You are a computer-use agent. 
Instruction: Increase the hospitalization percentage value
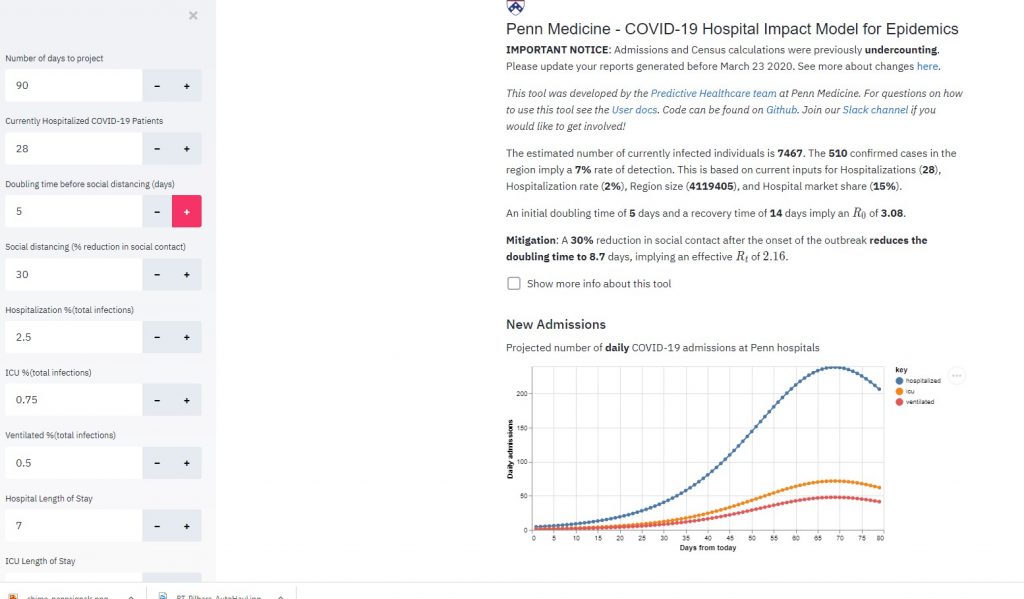[186, 337]
